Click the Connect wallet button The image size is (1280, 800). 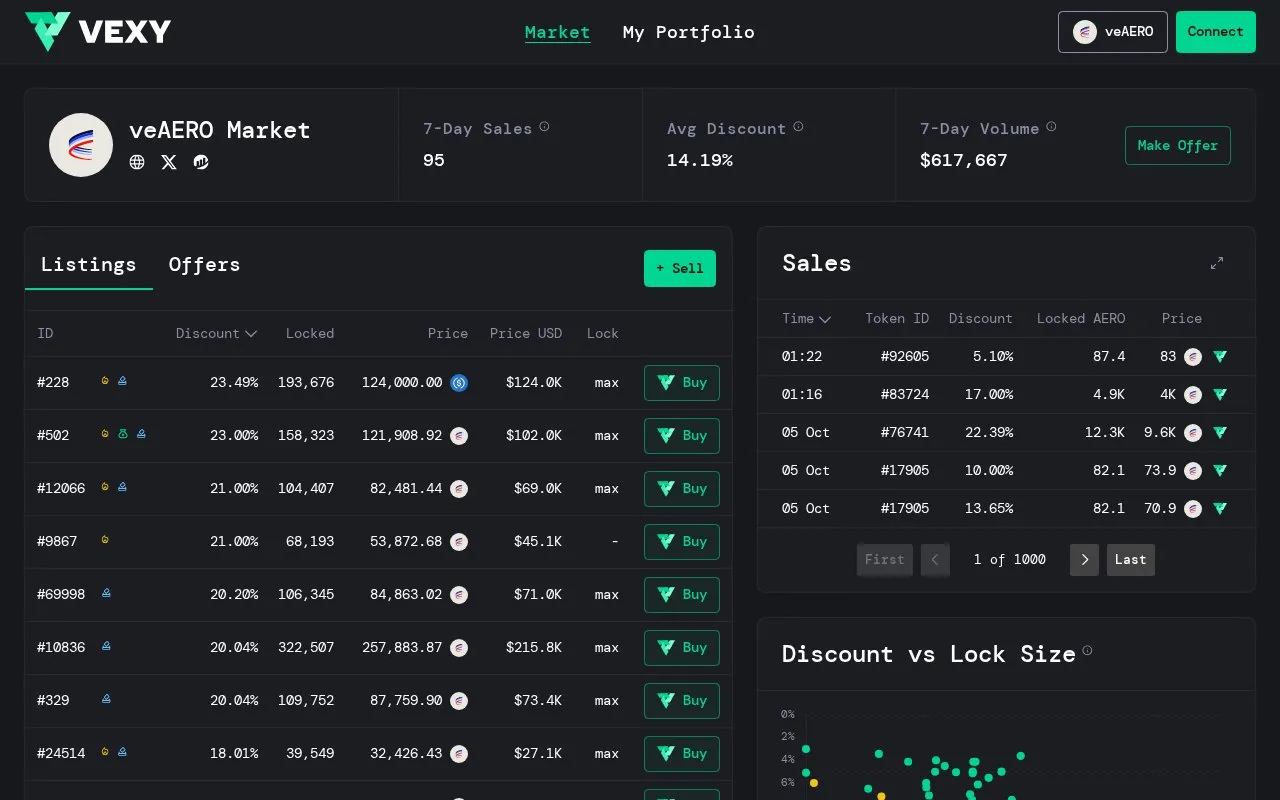tap(1216, 32)
